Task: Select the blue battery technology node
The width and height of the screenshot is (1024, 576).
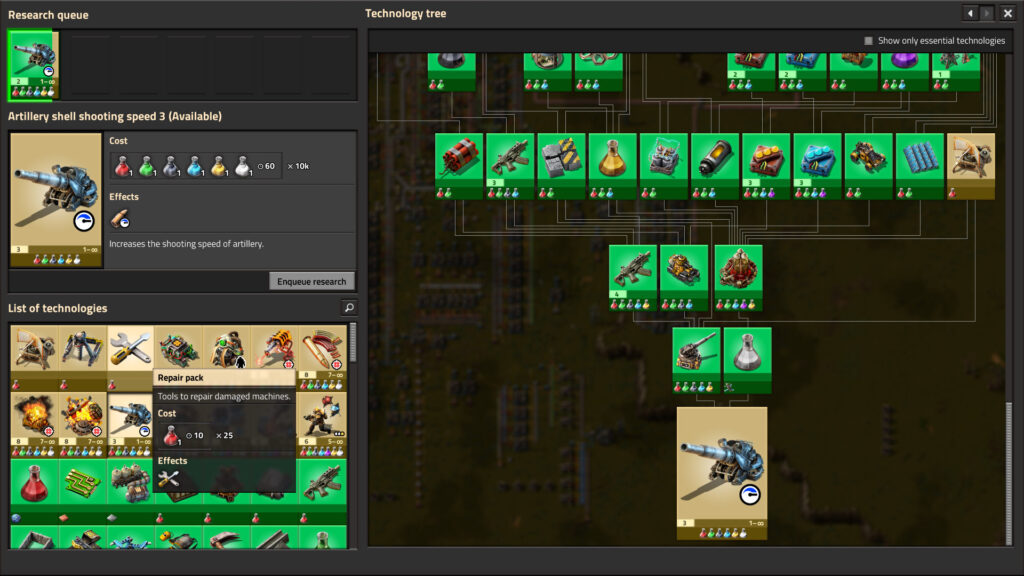Action: 715,160
